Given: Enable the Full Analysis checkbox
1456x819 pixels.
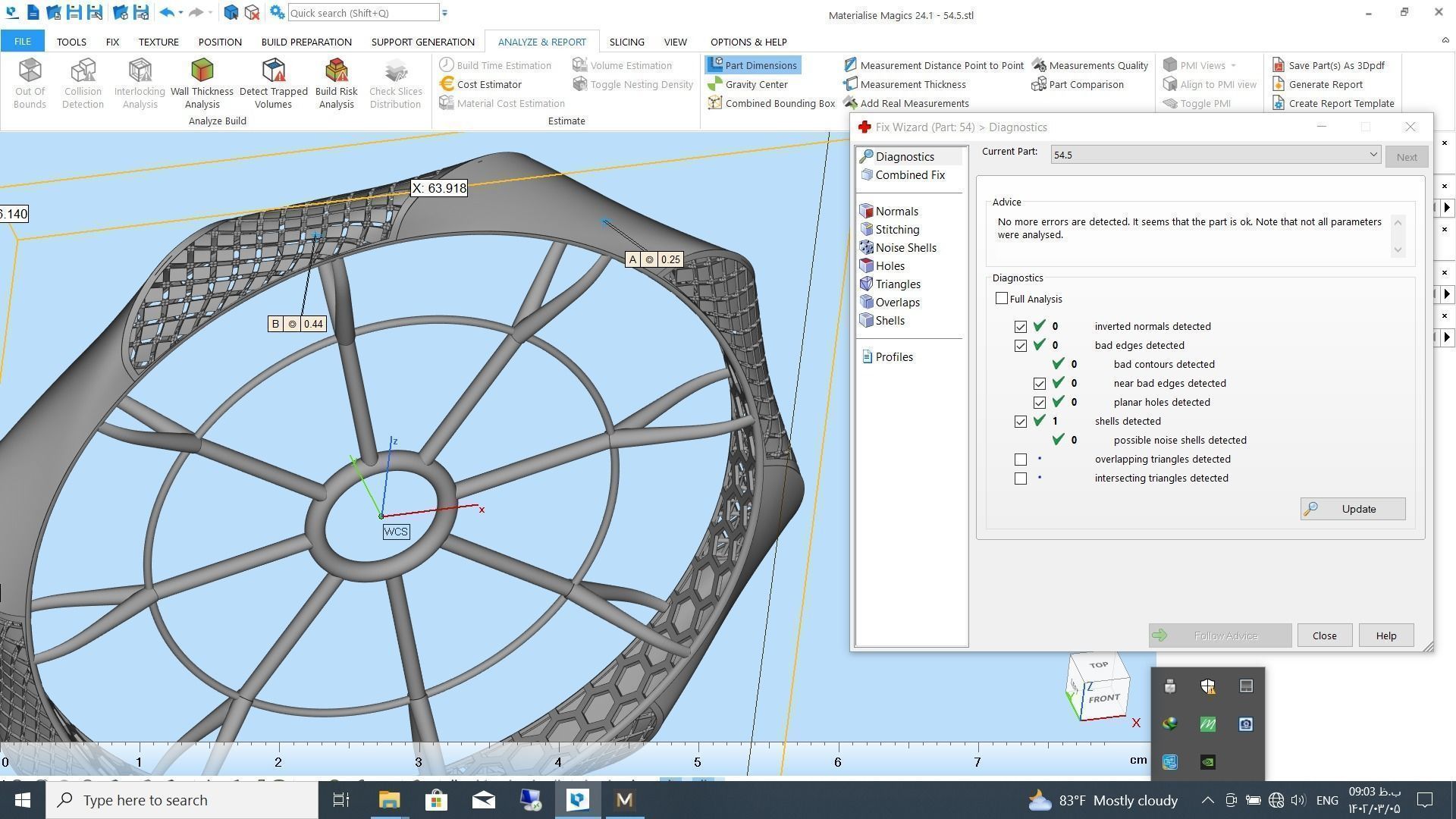Looking at the screenshot, I should pyautogui.click(x=1002, y=299).
